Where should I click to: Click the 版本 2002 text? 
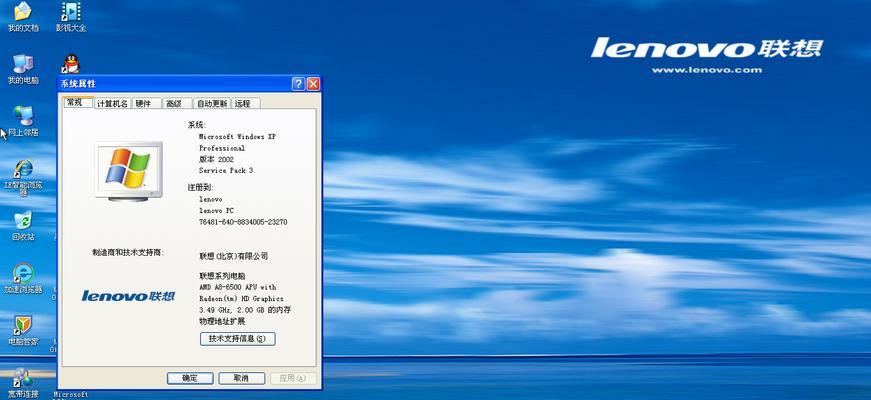click(217, 159)
